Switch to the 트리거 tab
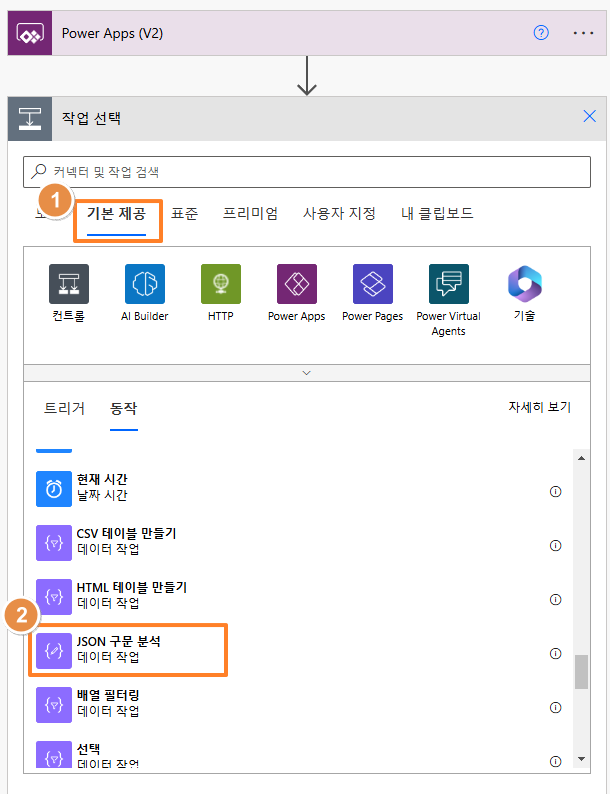 tap(64, 408)
